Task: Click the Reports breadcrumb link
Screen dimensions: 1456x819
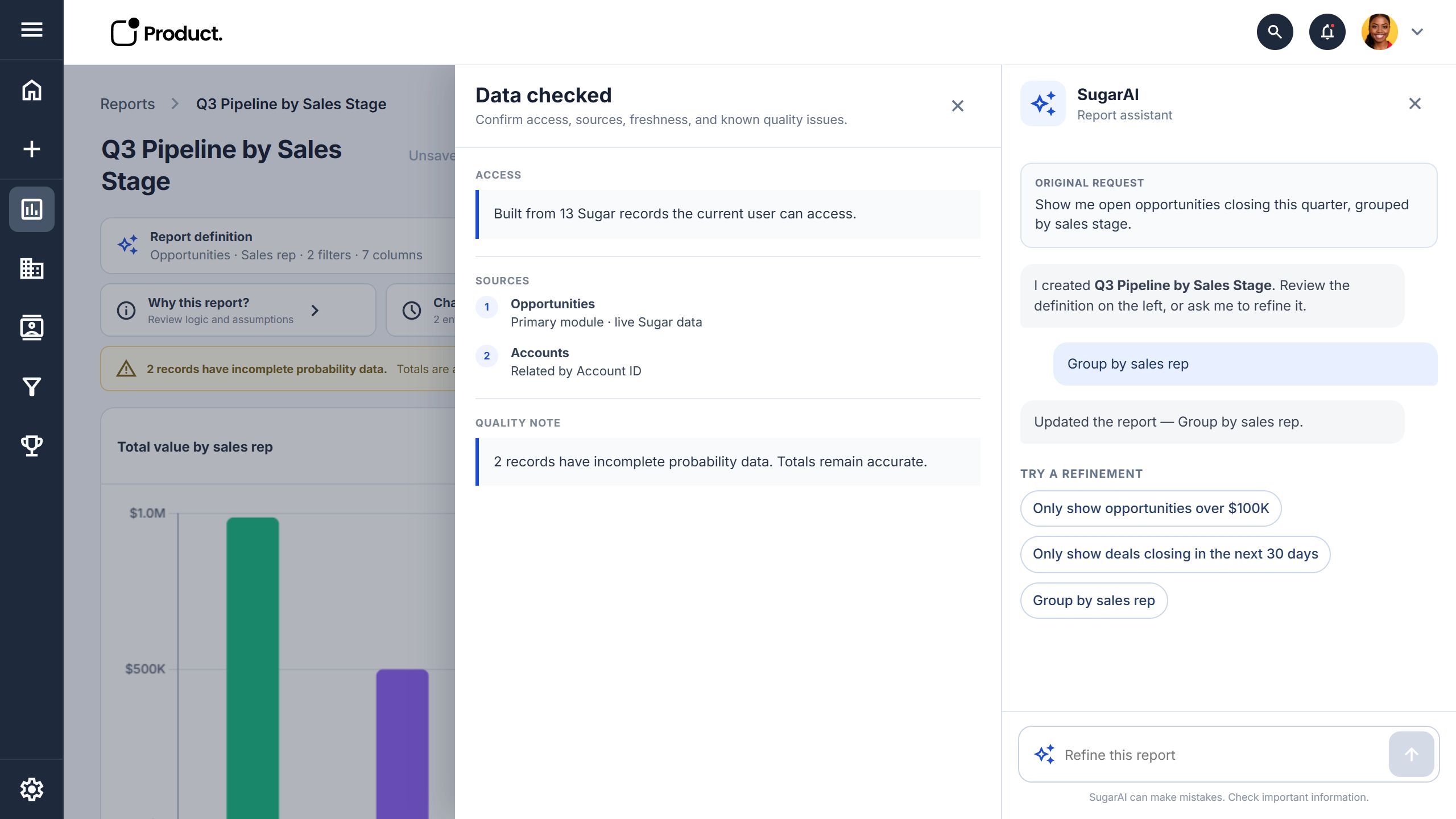Action: pos(127,104)
